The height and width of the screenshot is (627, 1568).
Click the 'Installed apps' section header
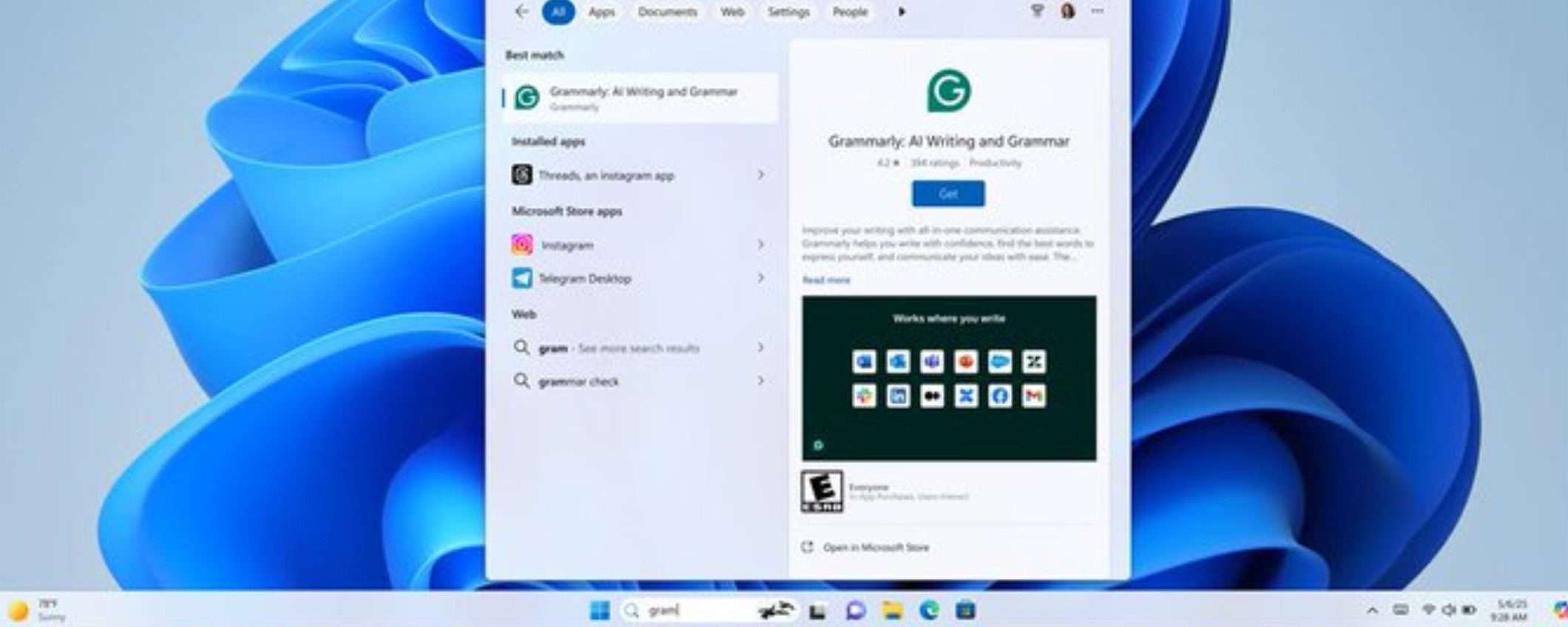pyautogui.click(x=548, y=141)
